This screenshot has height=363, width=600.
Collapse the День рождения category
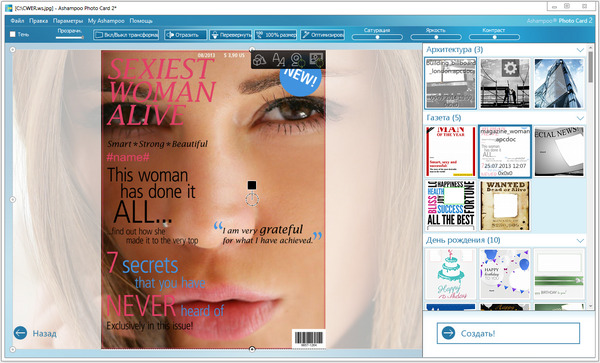(580, 241)
